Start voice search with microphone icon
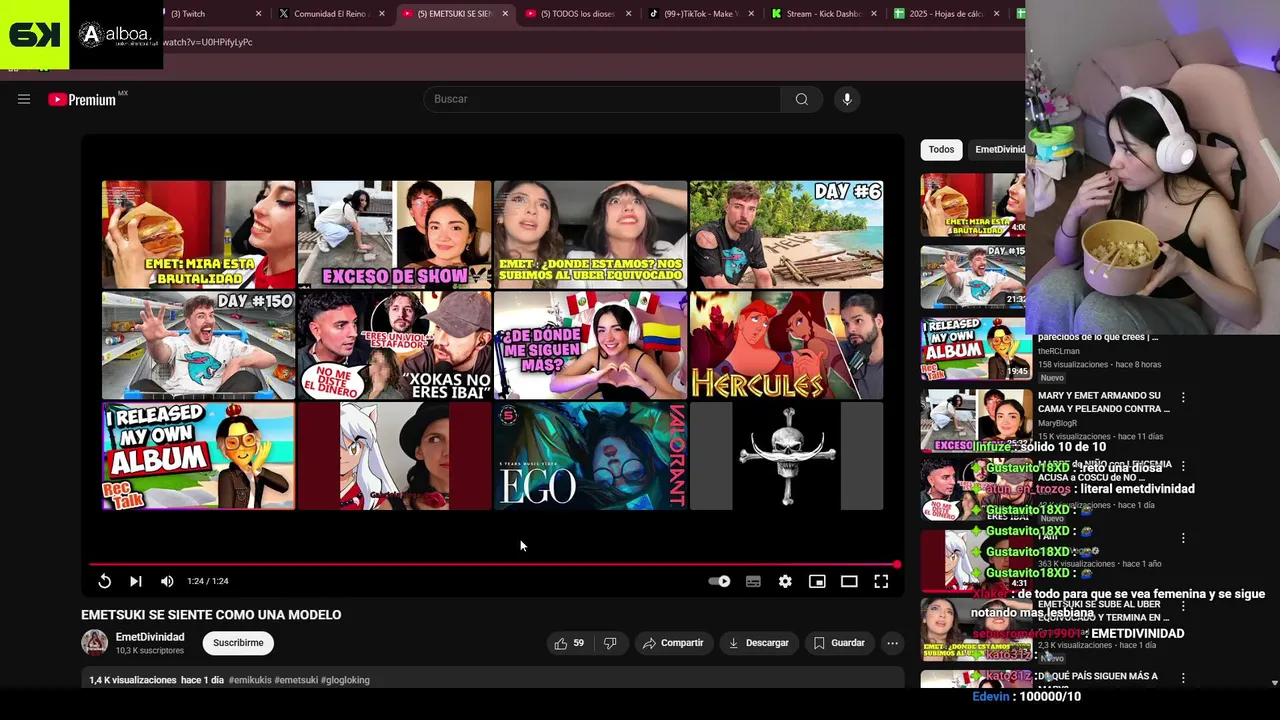Image resolution: width=1280 pixels, height=720 pixels. 847,99
